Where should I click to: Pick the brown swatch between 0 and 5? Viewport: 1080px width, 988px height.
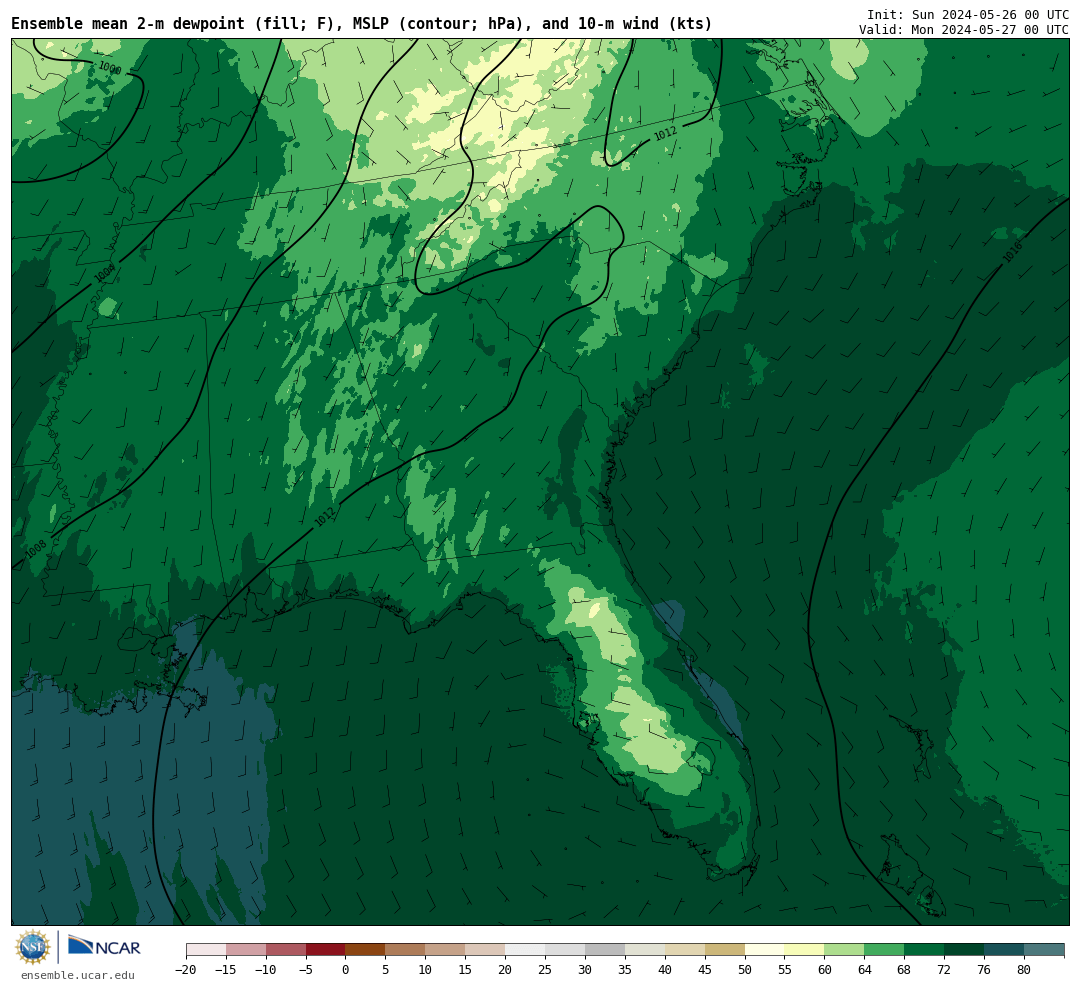point(366,949)
